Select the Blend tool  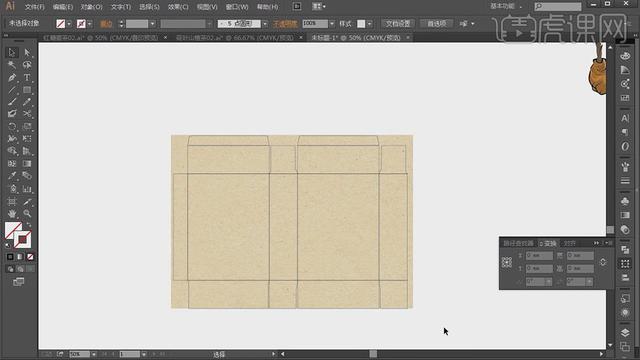coord(27,176)
